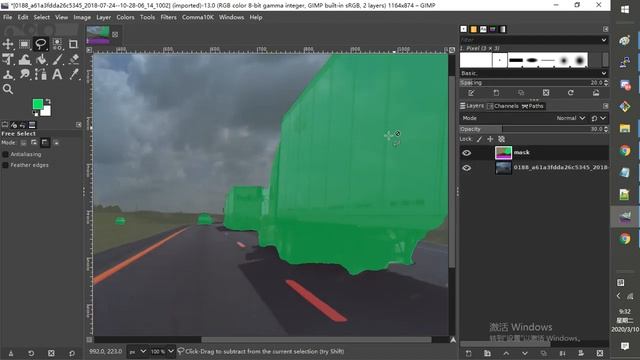640x360 pixels.
Task: Select the Warp Transform tool
Action: point(24,60)
